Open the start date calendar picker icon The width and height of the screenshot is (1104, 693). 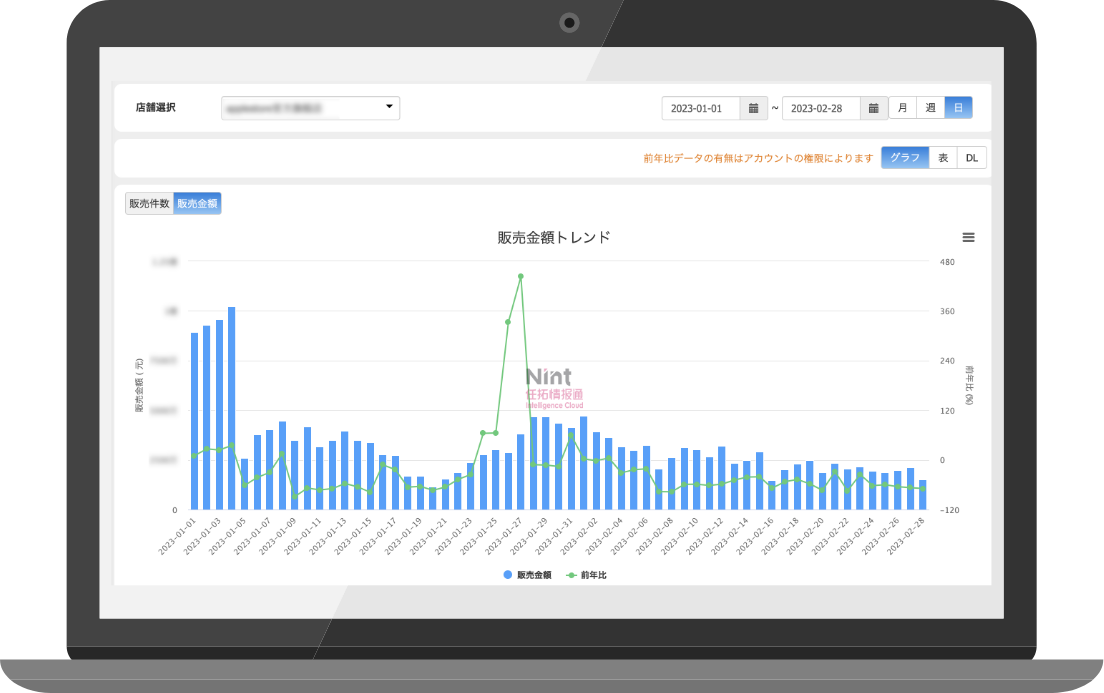click(x=753, y=108)
